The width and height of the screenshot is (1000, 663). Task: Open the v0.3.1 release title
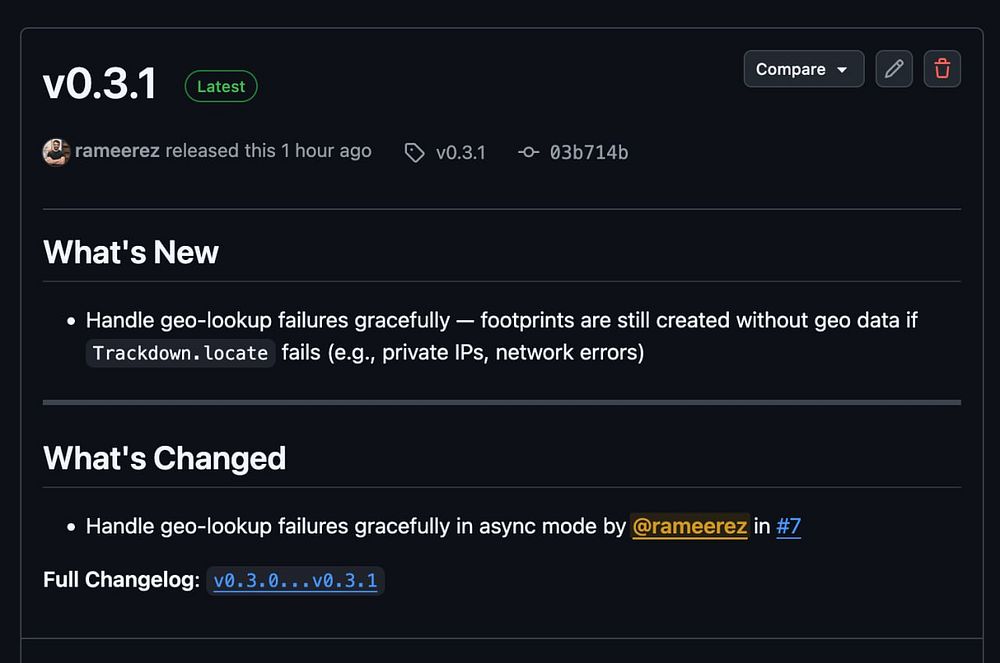[100, 84]
